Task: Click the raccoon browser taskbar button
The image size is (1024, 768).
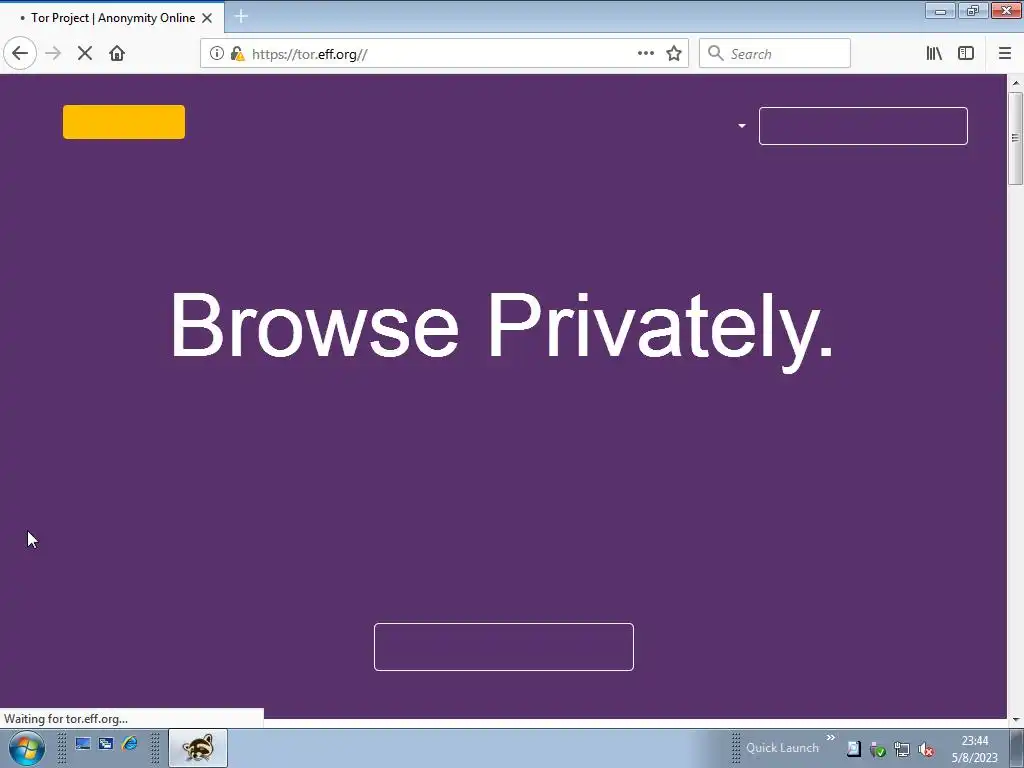Action: click(198, 748)
